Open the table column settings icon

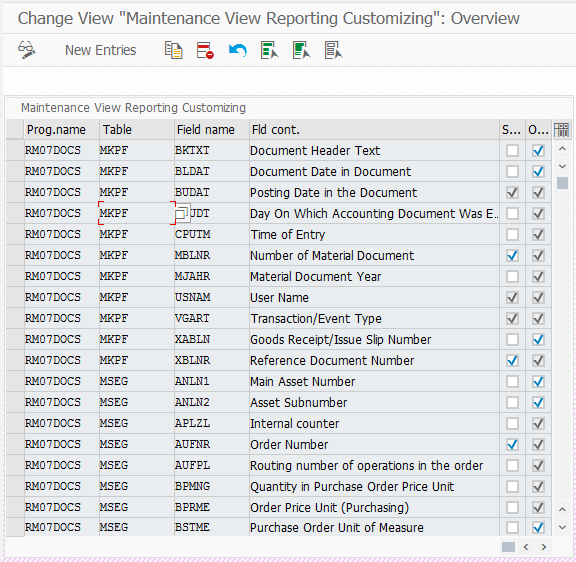[x=562, y=130]
